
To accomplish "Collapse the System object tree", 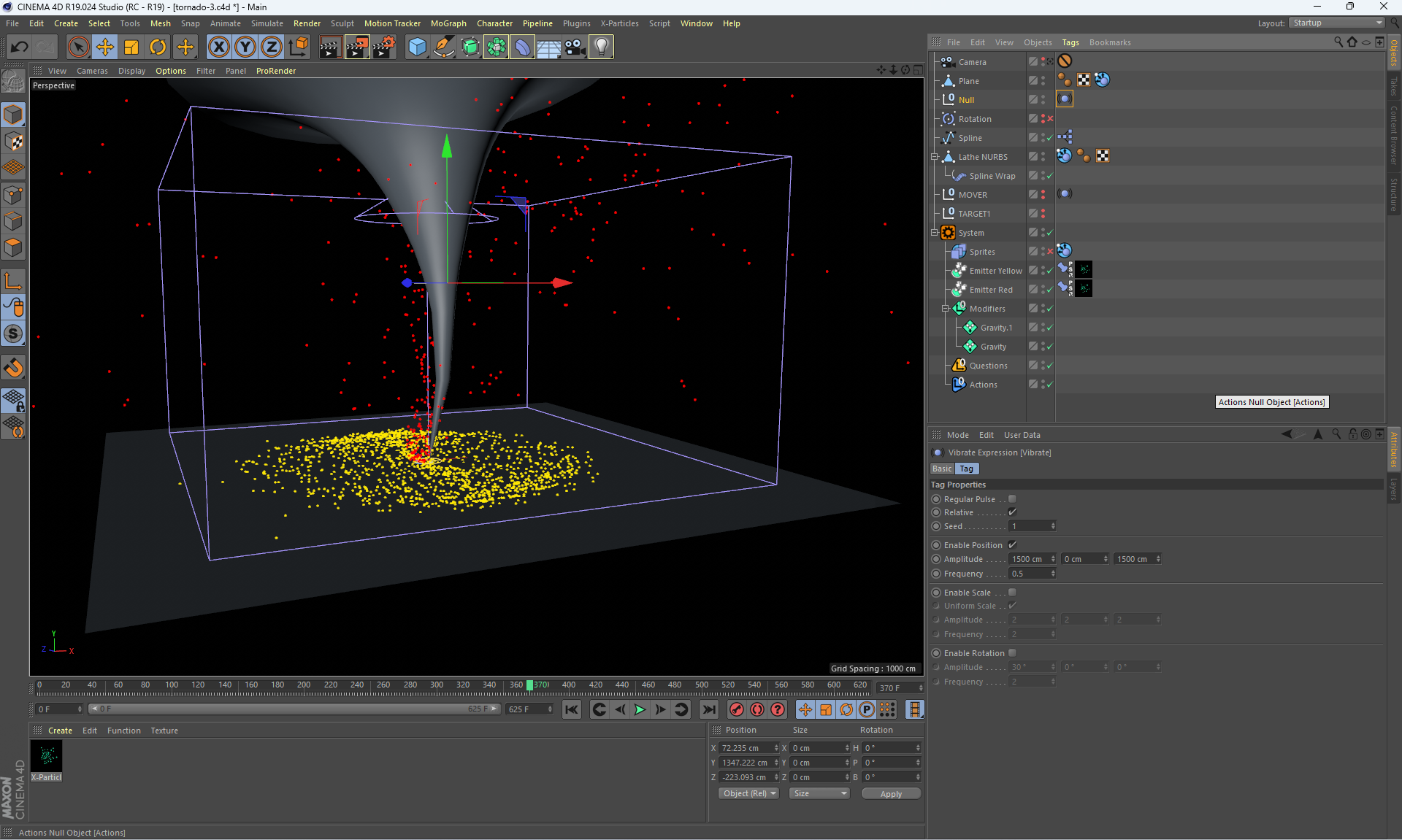I will (x=935, y=233).
